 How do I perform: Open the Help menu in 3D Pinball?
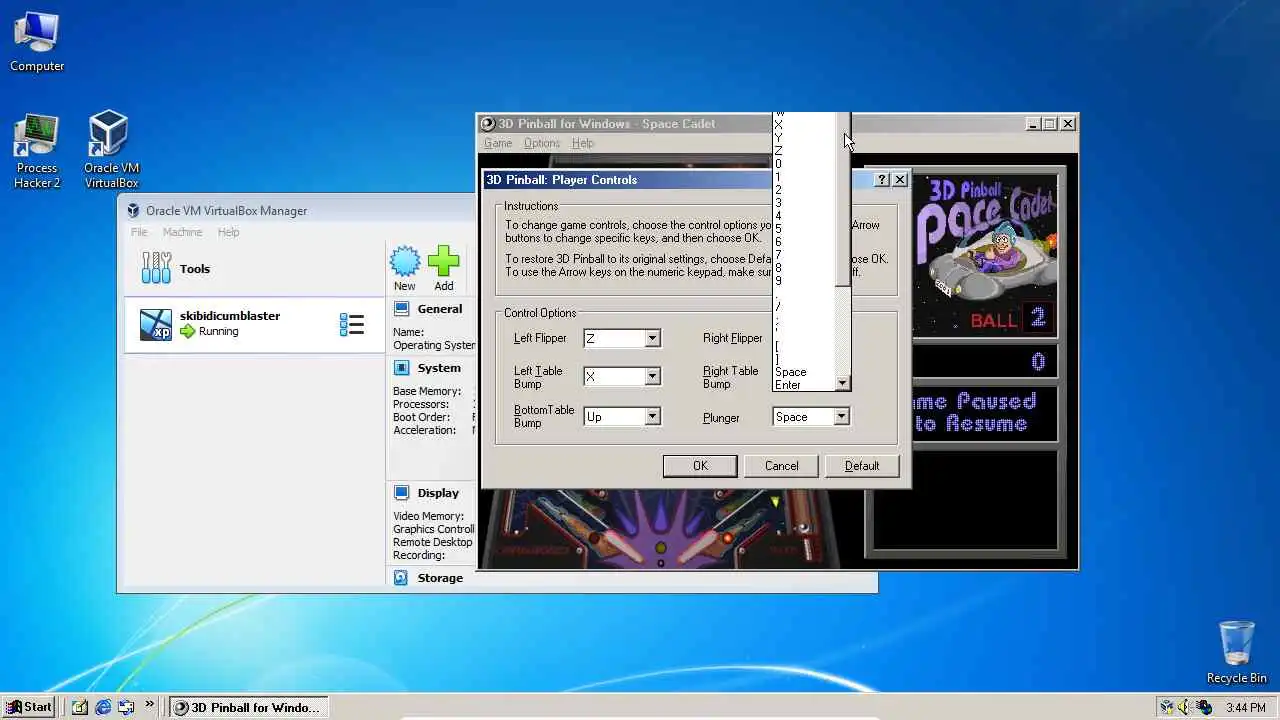(583, 144)
